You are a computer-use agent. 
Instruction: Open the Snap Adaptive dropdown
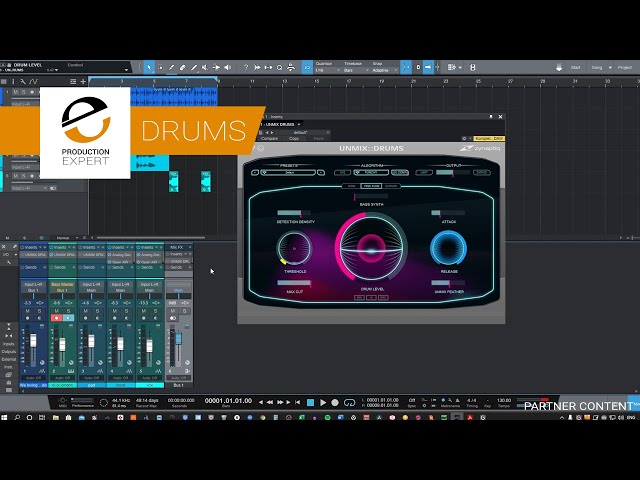[384, 71]
